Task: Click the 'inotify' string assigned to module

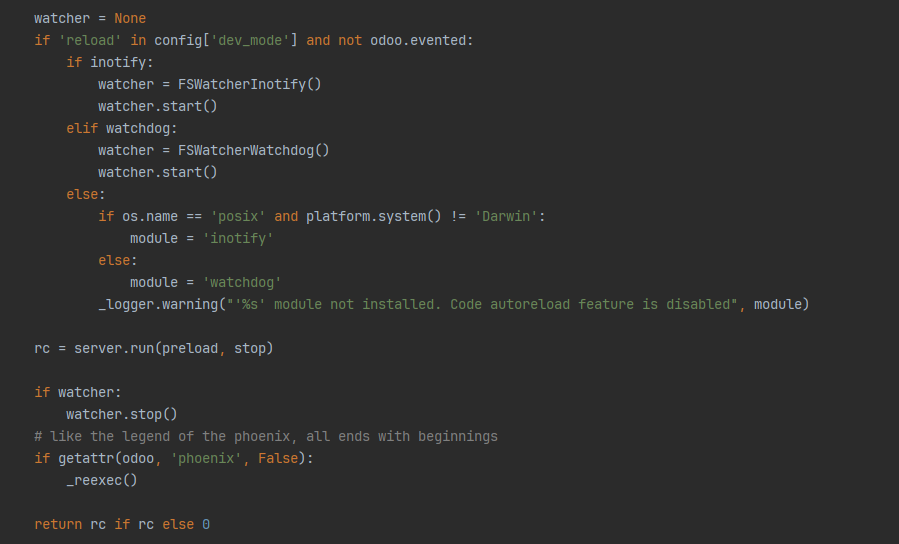Action: pyautogui.click(x=237, y=238)
